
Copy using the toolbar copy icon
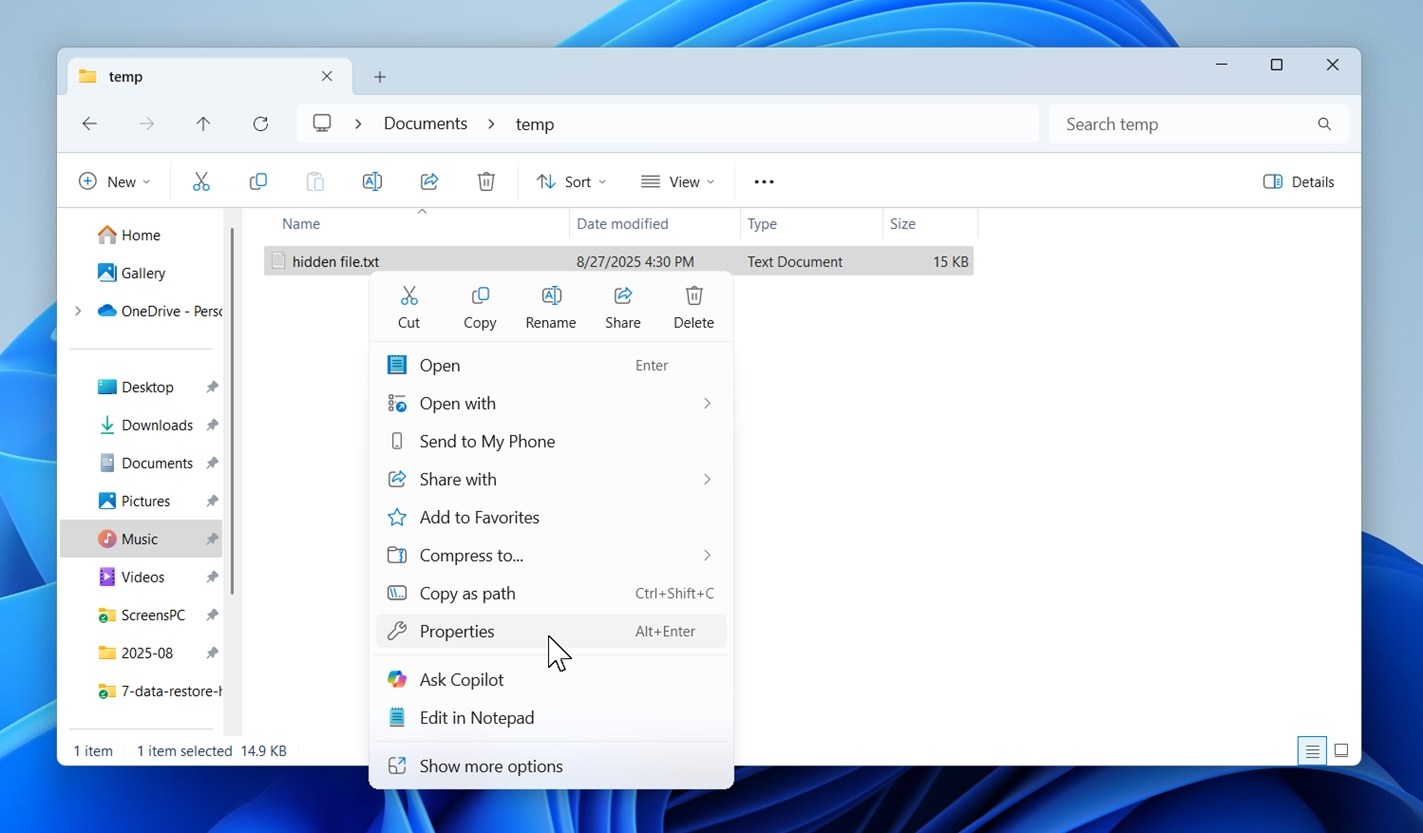coord(258,181)
